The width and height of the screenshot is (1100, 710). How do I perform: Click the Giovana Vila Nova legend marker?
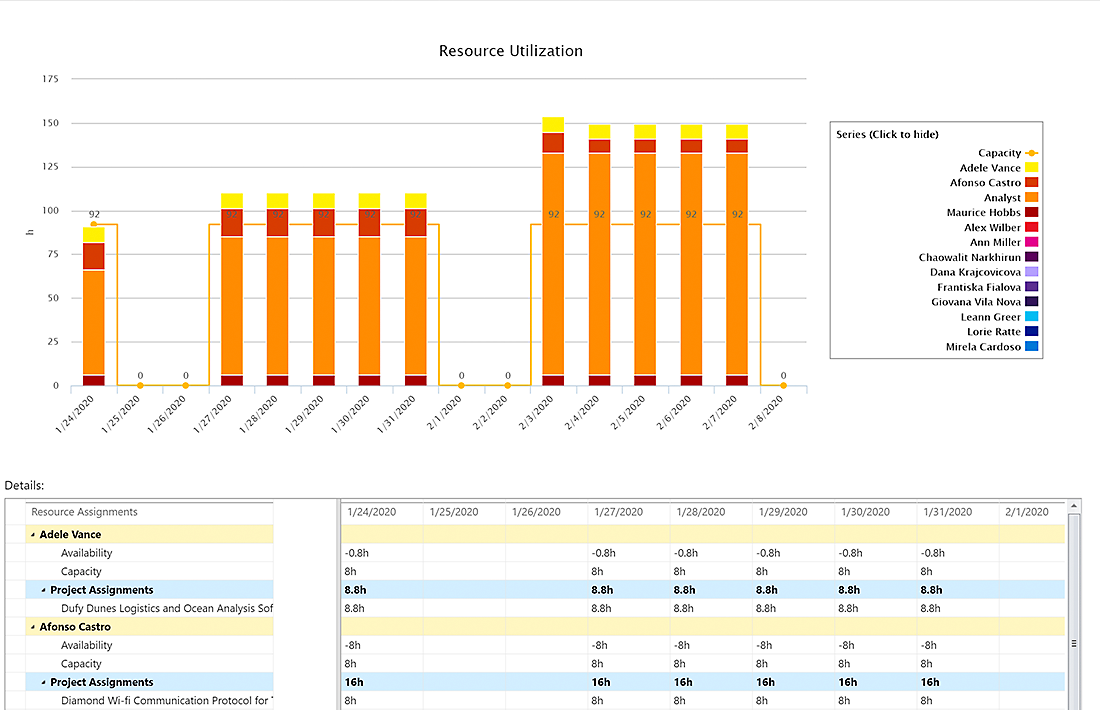1031,302
